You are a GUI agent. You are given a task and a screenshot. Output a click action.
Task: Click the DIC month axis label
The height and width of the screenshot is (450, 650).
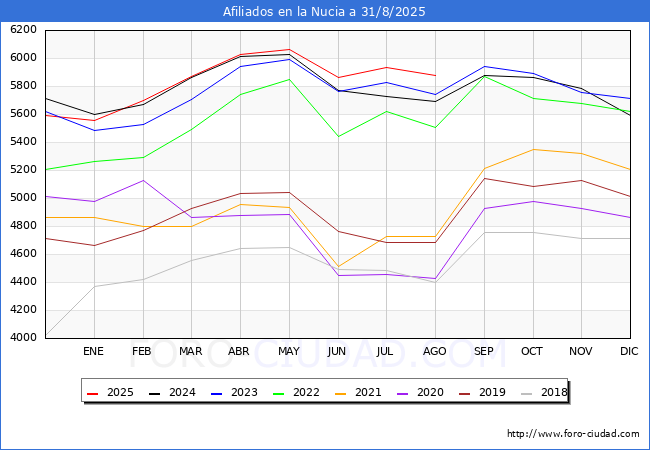(x=629, y=351)
